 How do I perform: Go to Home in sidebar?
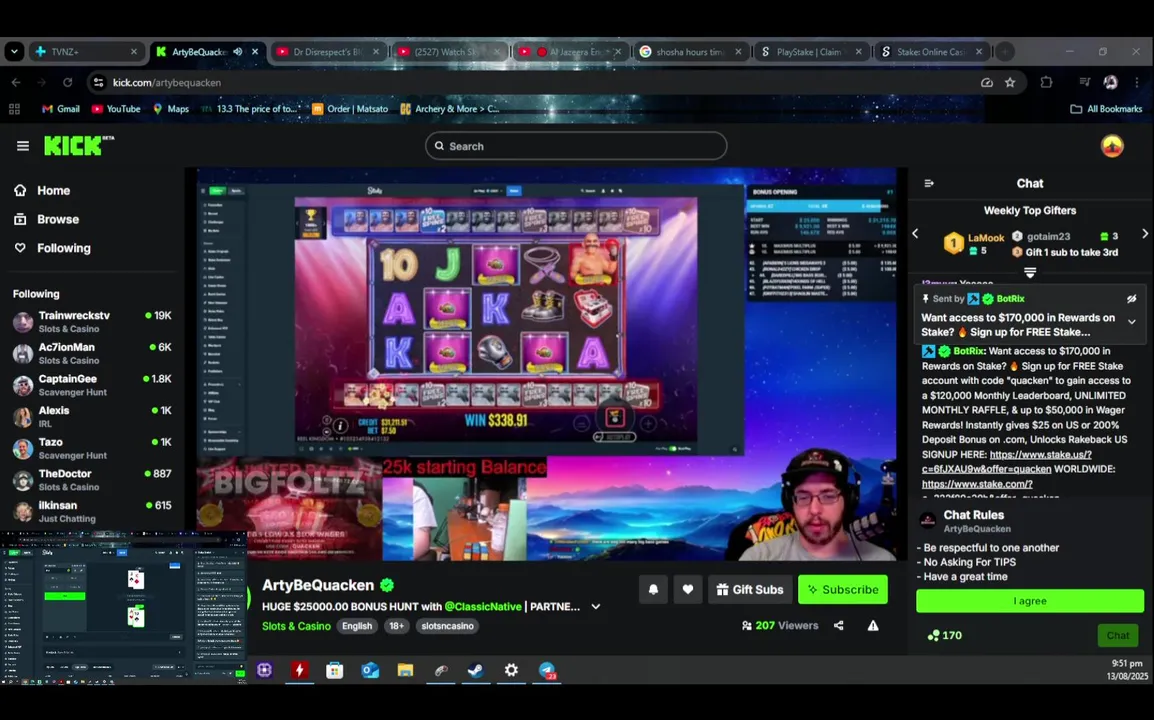[x=42, y=190]
